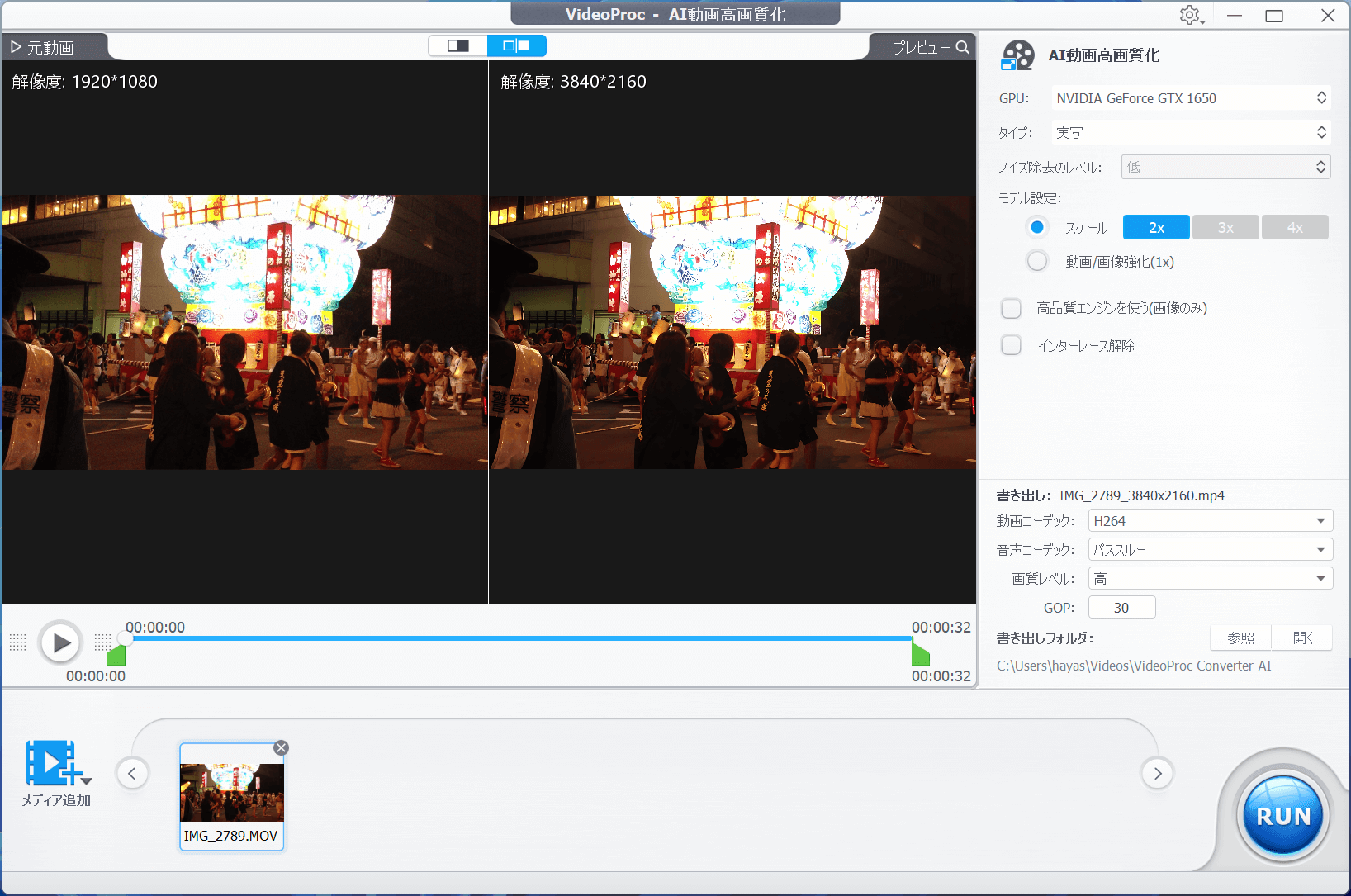Open the GPU selection dropdown
This screenshot has width=1351, height=896.
point(1190,98)
